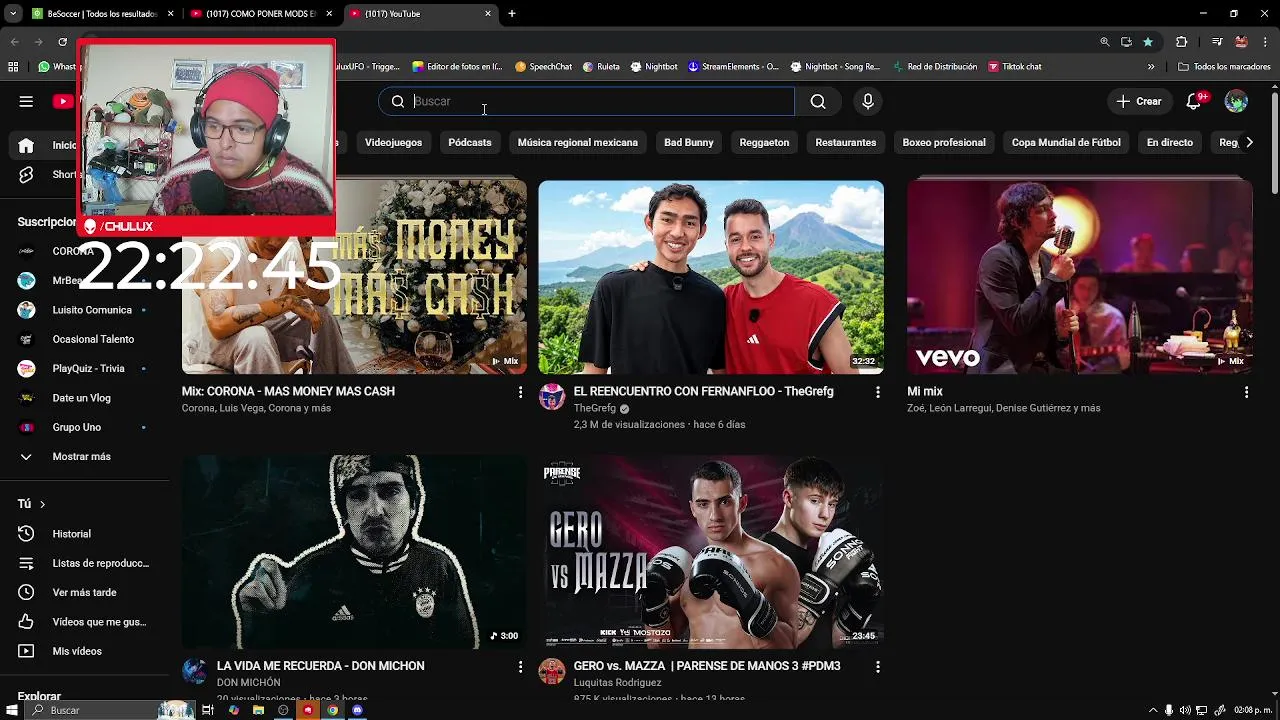Start voice search with microphone icon
This screenshot has width=1280, height=720.
868,101
